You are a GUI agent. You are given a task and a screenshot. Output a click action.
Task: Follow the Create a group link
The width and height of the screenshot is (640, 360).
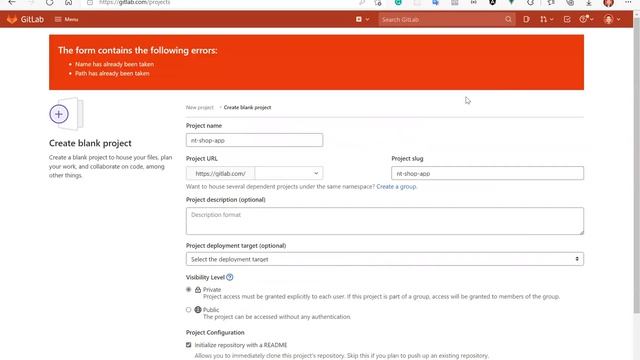(x=396, y=187)
